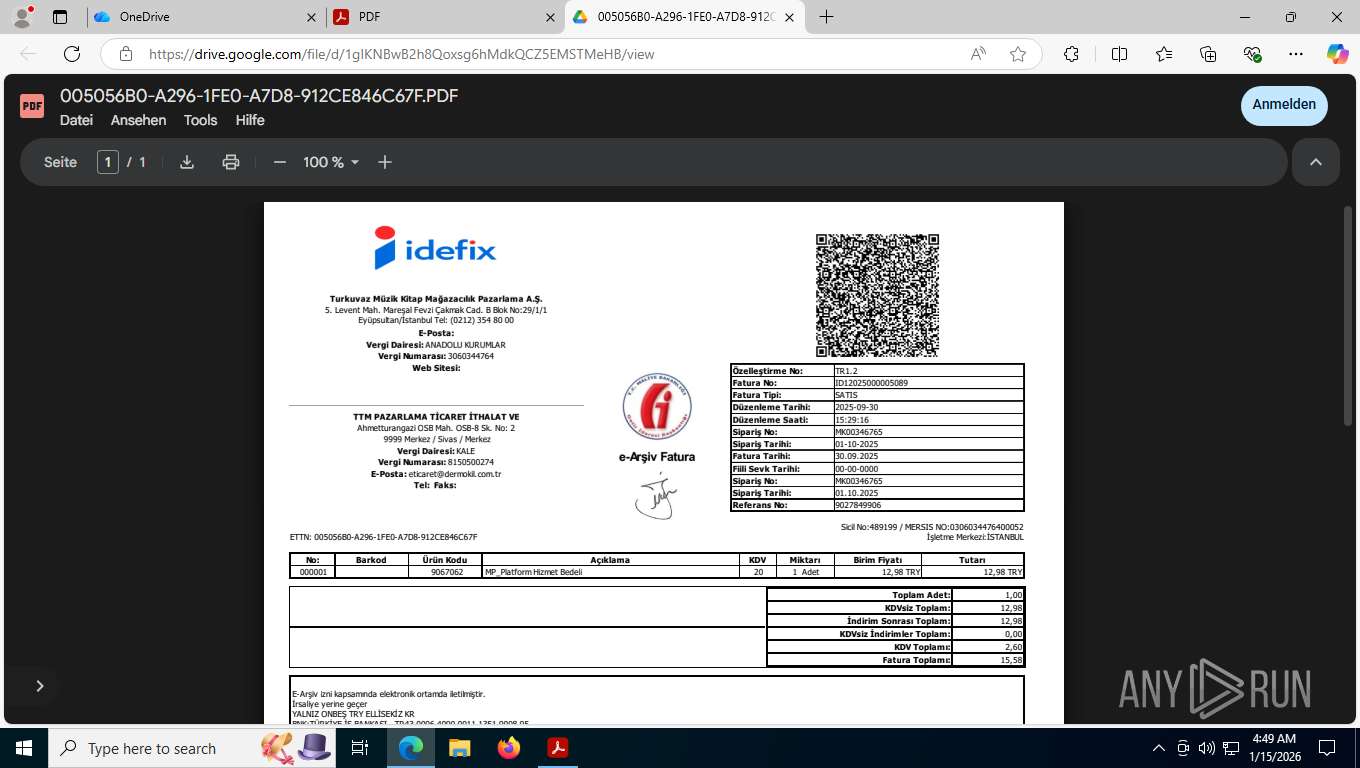Reload the current page
Viewport: 1360px width, 768px height.
coord(72,54)
